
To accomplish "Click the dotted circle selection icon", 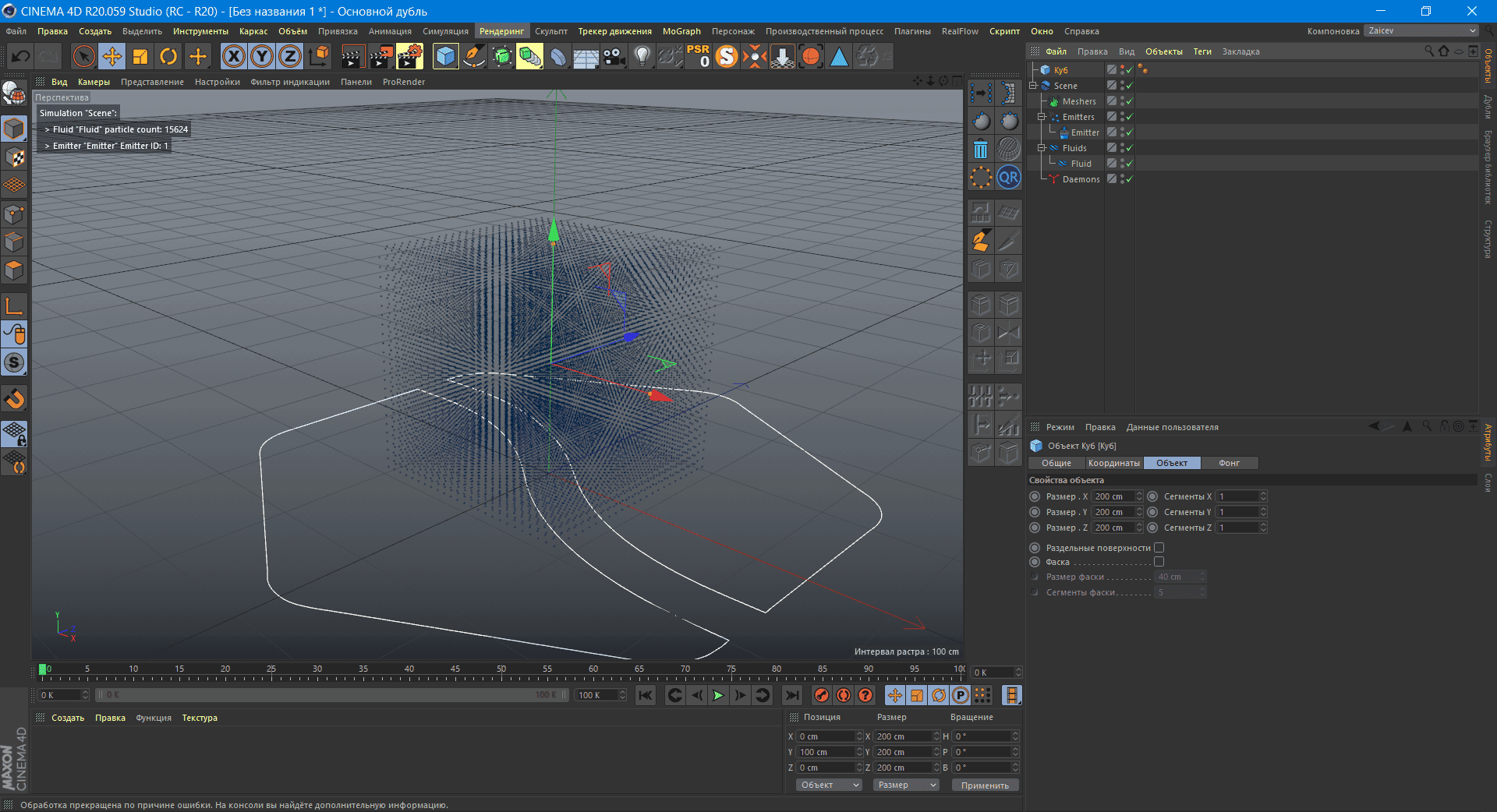I will (x=981, y=177).
